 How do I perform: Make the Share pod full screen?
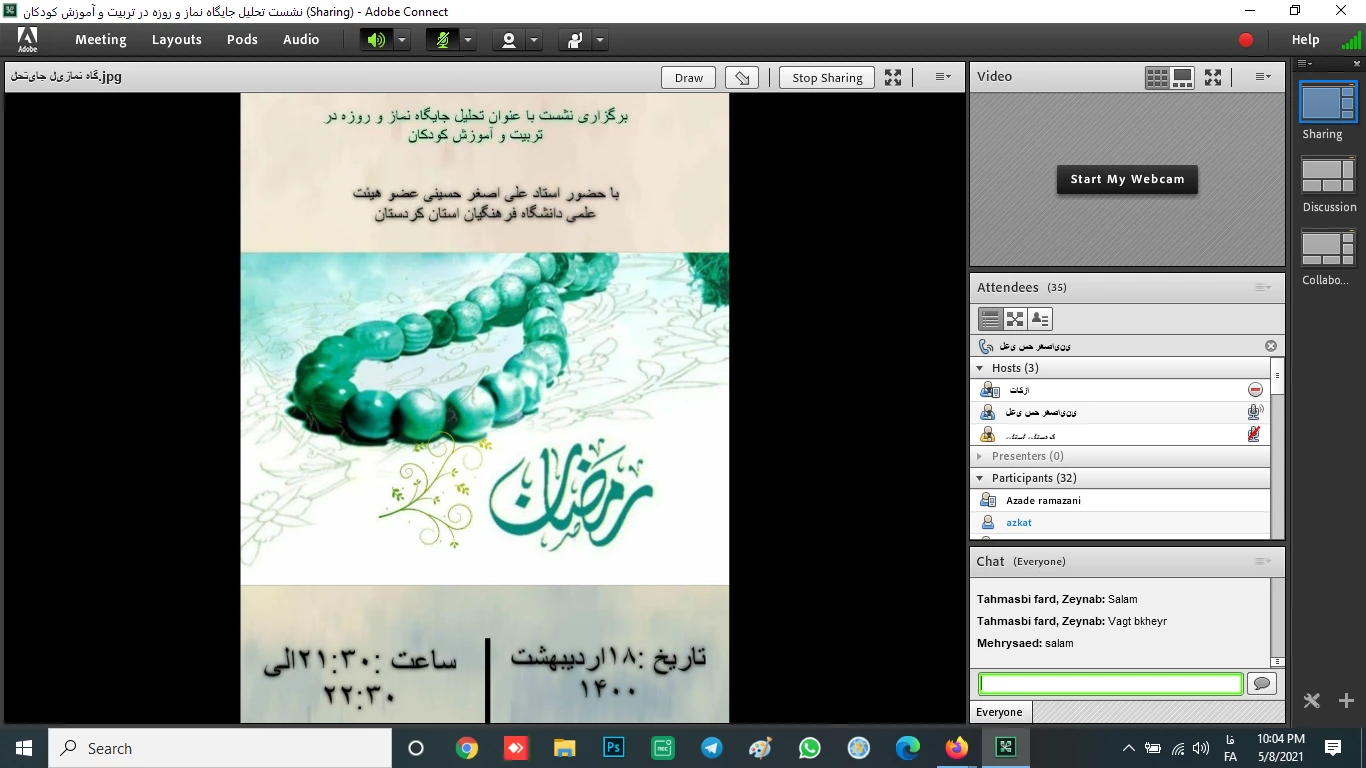893,78
